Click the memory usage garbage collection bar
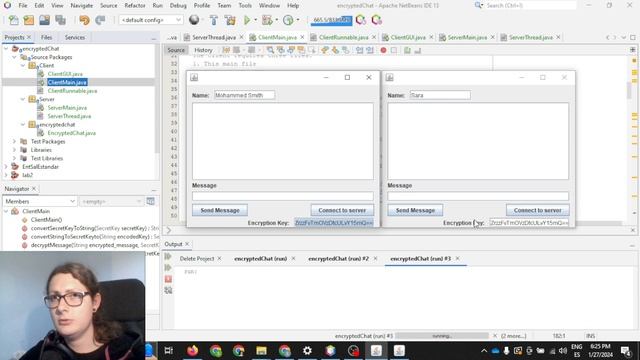 click(x=331, y=20)
